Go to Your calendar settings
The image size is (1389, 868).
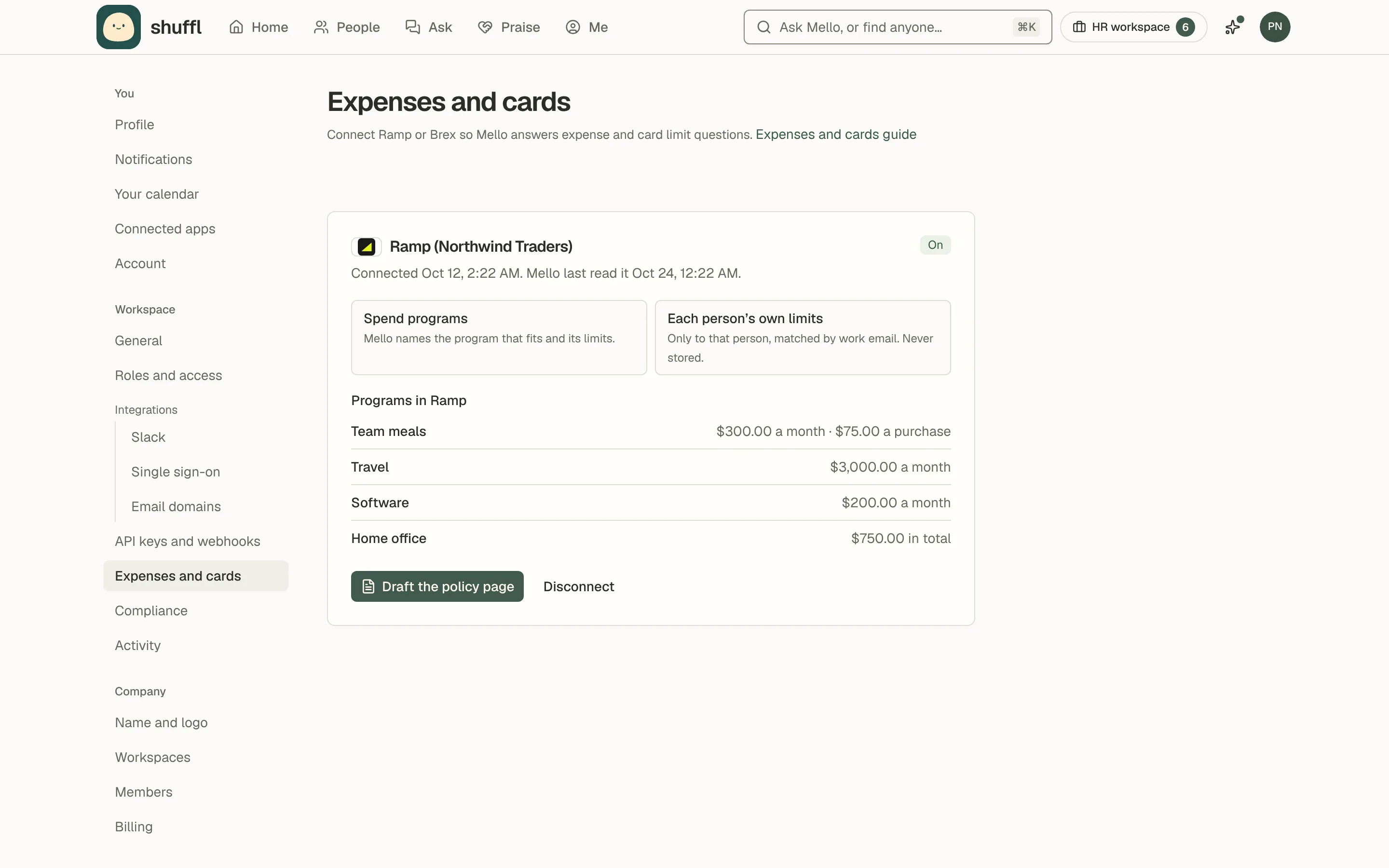pos(195,194)
